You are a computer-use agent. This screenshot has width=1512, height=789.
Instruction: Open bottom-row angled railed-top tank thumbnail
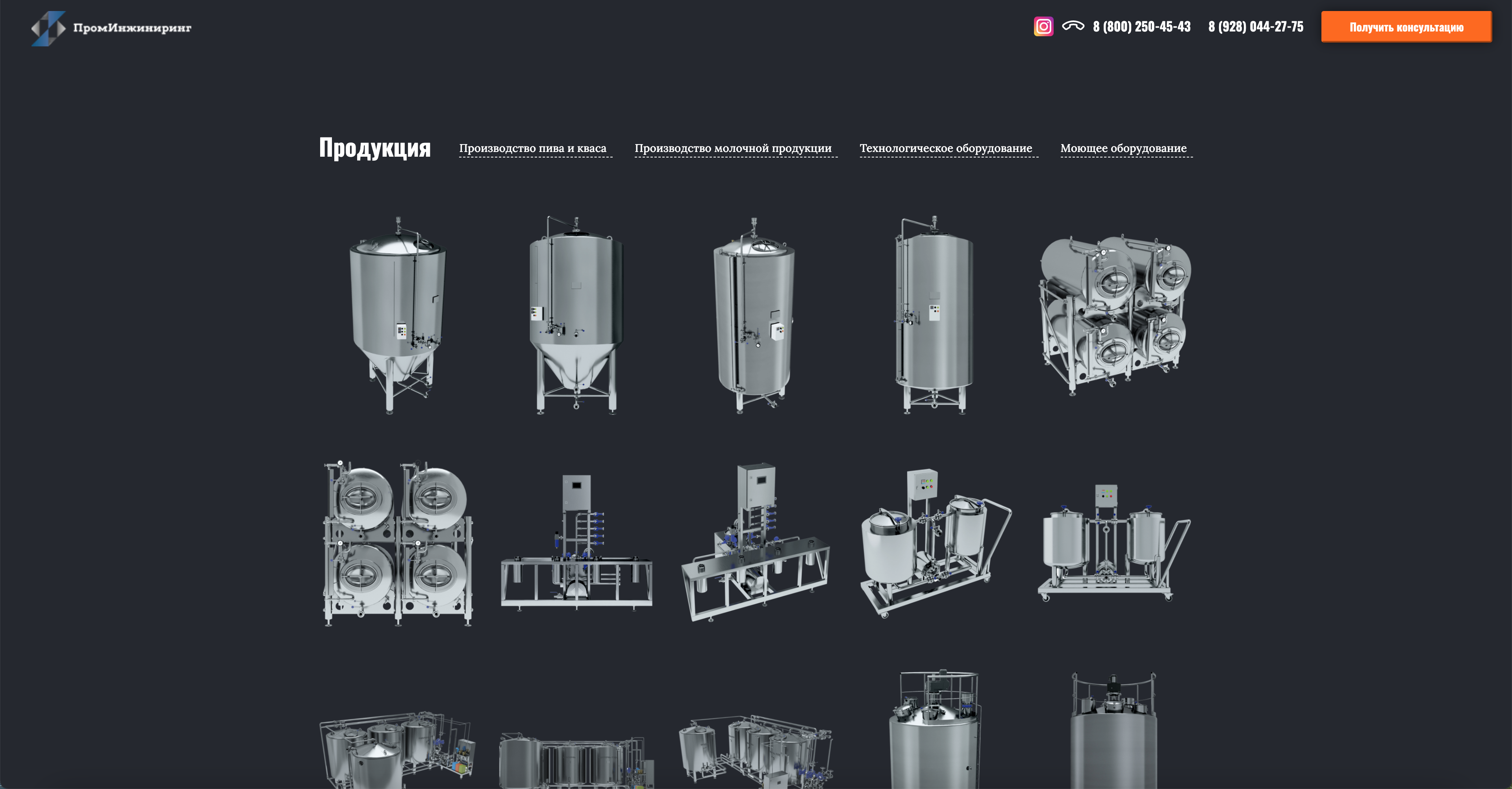click(935, 729)
